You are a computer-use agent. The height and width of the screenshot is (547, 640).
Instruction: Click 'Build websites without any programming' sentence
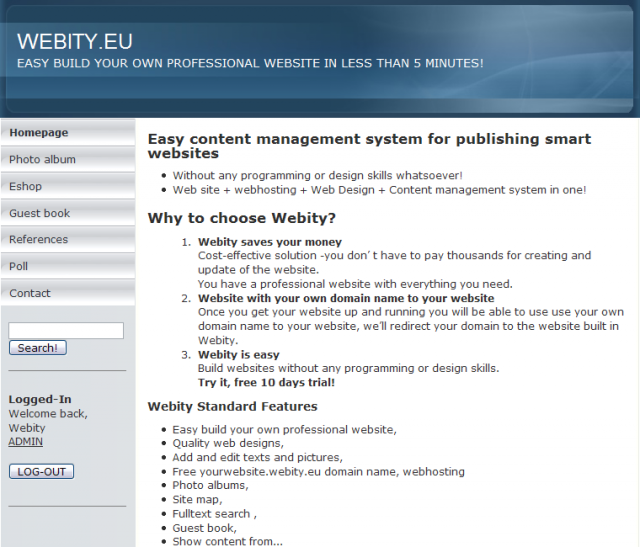point(349,369)
